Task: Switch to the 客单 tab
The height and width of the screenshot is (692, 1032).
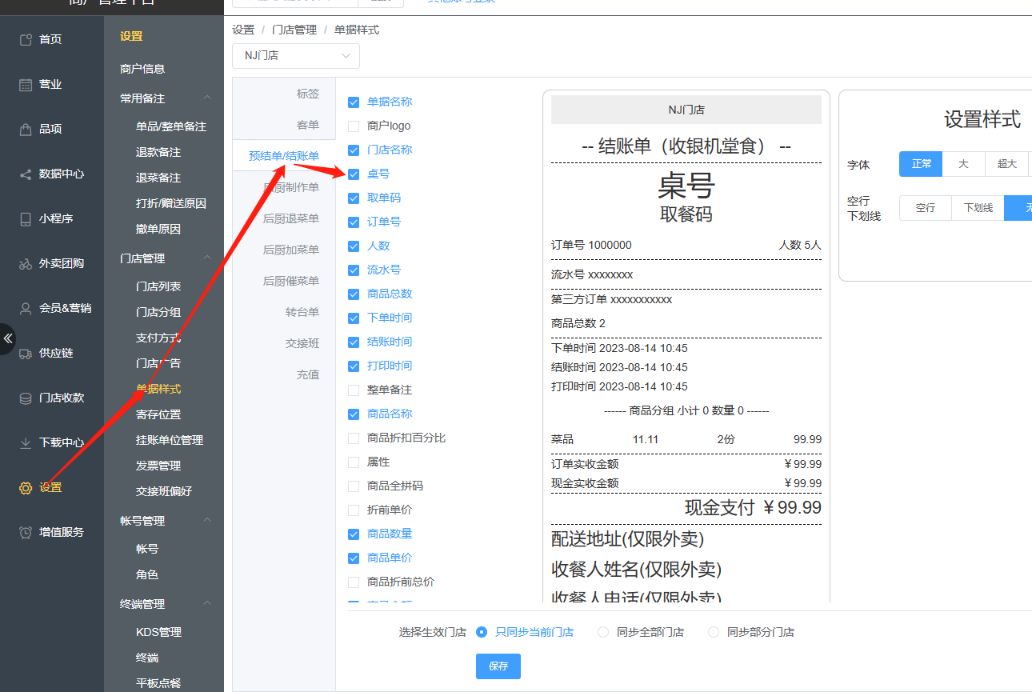Action: [x=307, y=124]
